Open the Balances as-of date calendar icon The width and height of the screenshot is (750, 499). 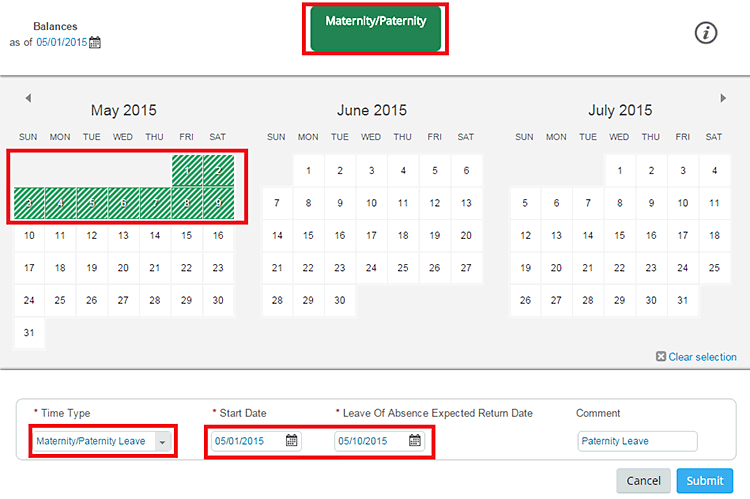(x=95, y=43)
